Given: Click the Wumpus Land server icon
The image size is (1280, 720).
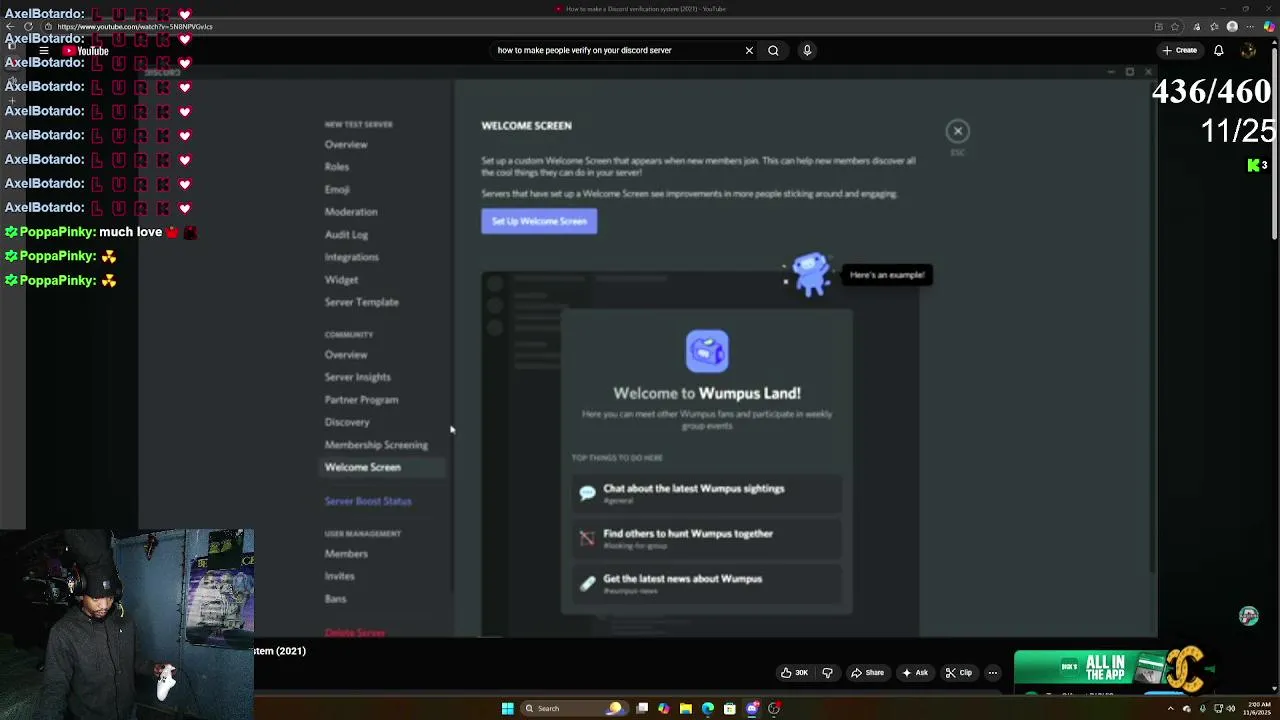Looking at the screenshot, I should (707, 352).
